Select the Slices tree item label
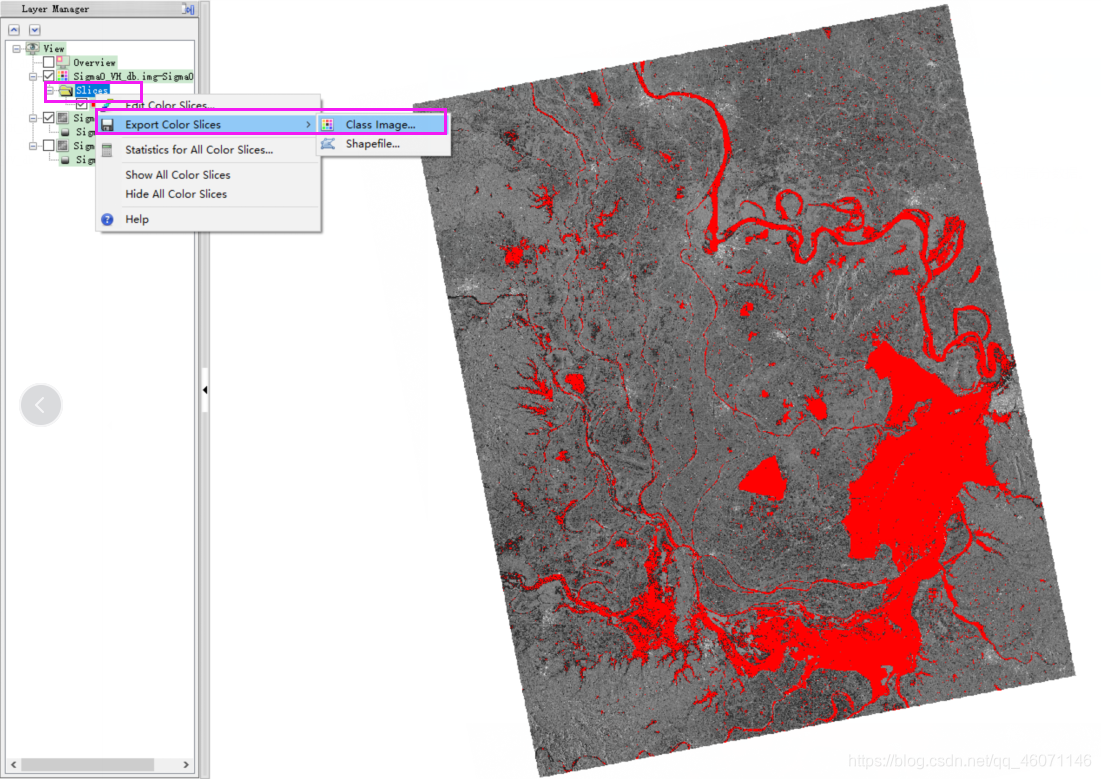 pyautogui.click(x=92, y=90)
